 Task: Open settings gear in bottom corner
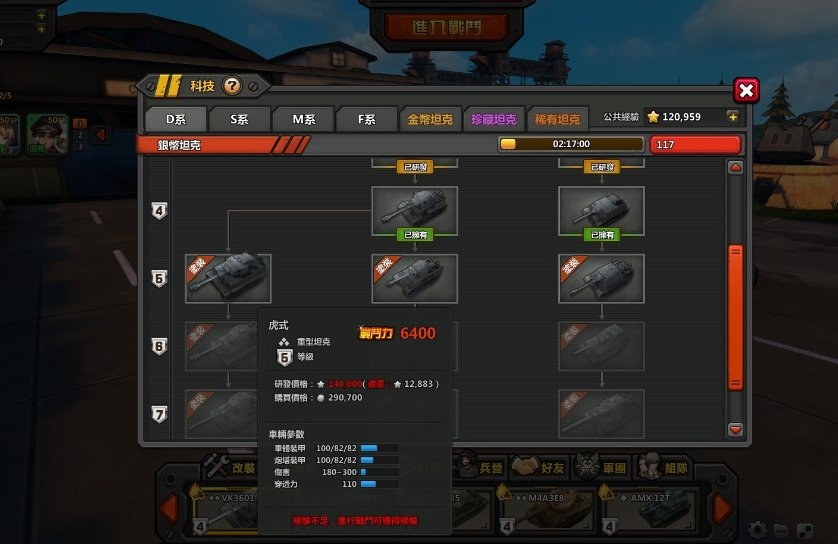click(757, 530)
